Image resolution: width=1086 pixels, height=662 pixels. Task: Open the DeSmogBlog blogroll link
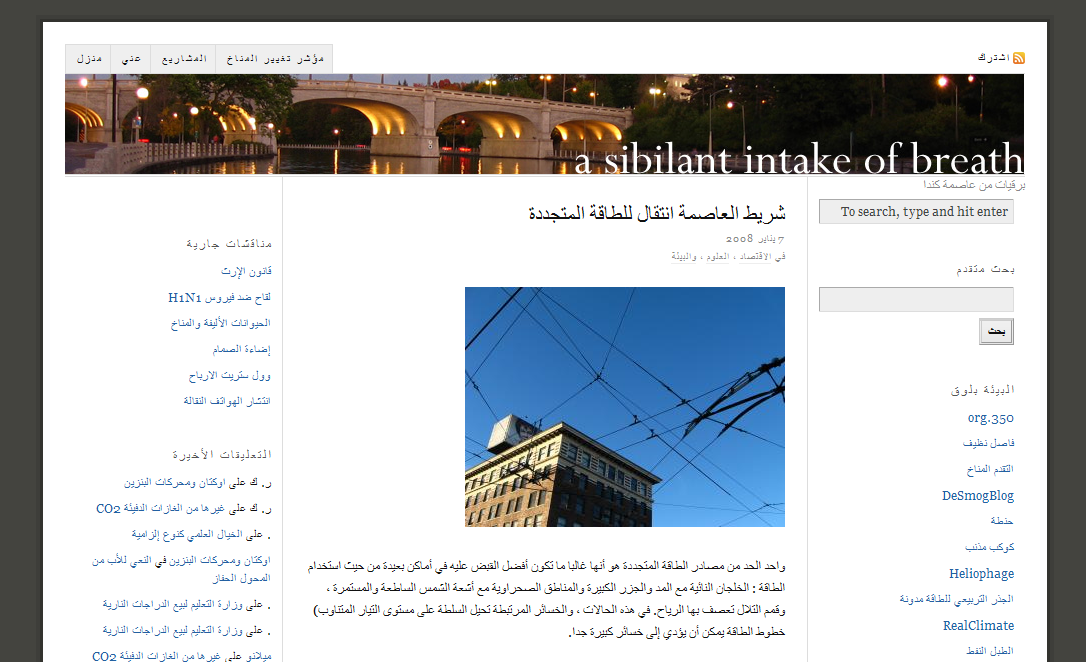(977, 495)
